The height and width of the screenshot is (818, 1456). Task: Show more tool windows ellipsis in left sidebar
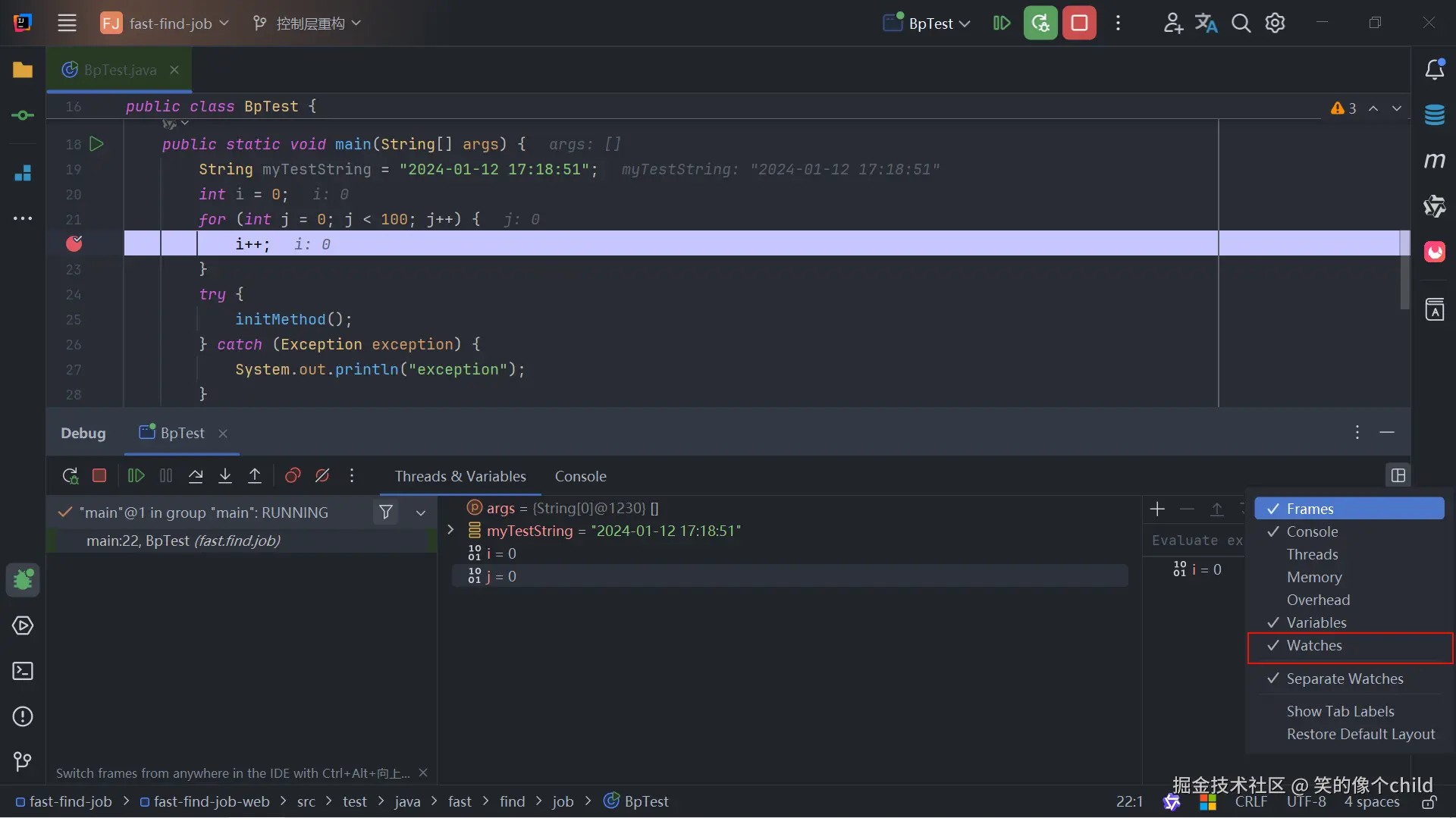(x=23, y=218)
